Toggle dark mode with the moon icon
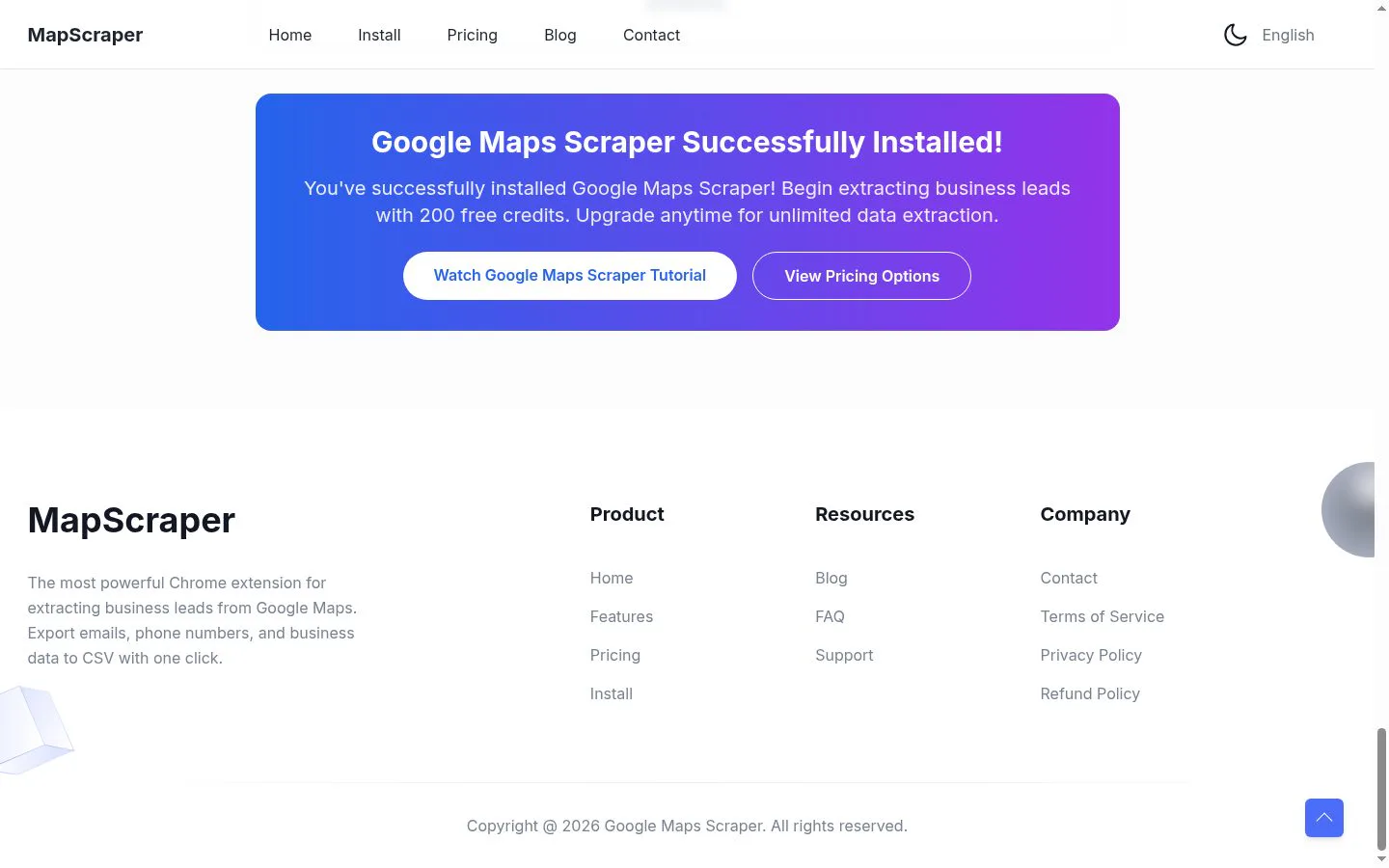The image size is (1389, 868). (x=1235, y=36)
